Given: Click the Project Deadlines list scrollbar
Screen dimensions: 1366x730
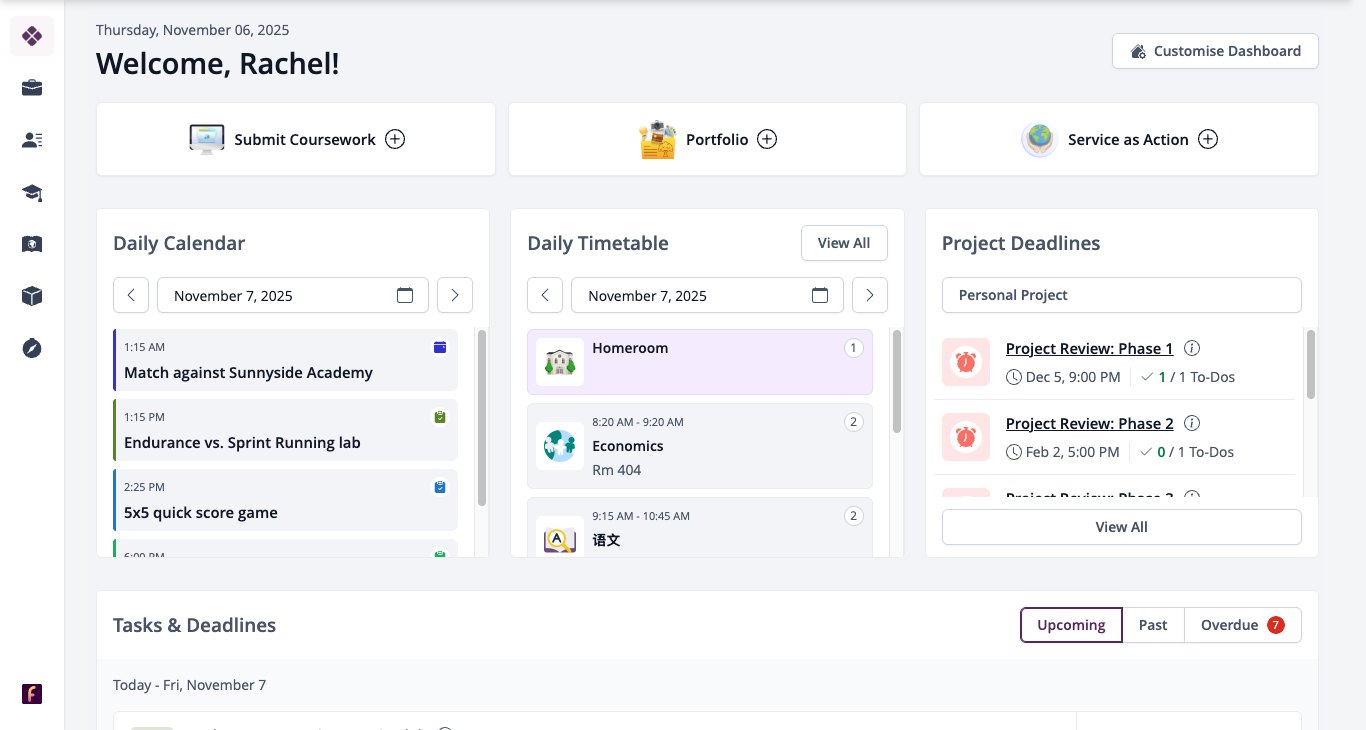Looking at the screenshot, I should pos(1311,363).
